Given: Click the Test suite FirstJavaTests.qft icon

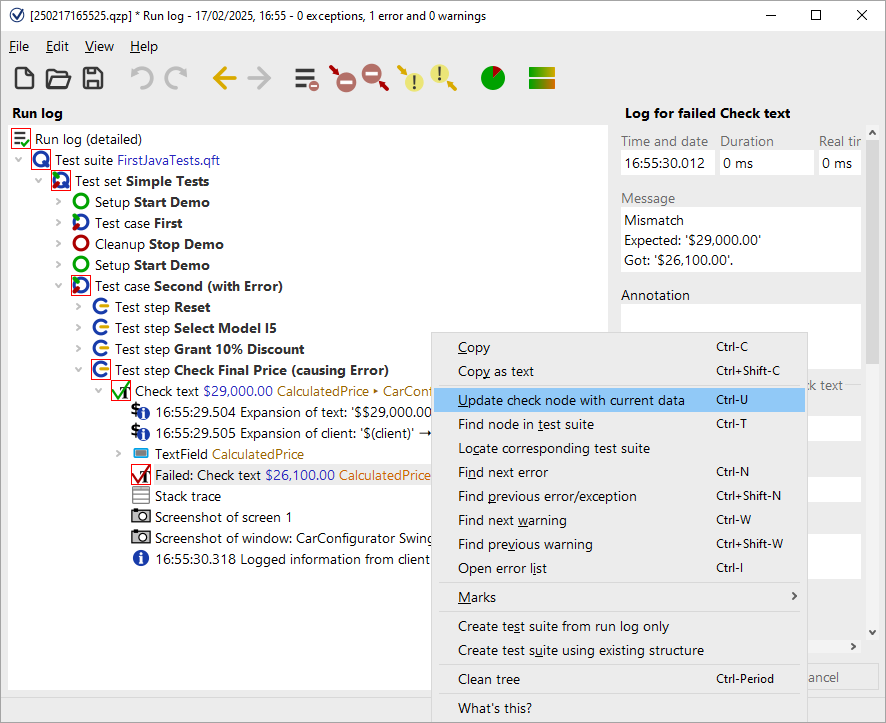Looking at the screenshot, I should 41,160.
